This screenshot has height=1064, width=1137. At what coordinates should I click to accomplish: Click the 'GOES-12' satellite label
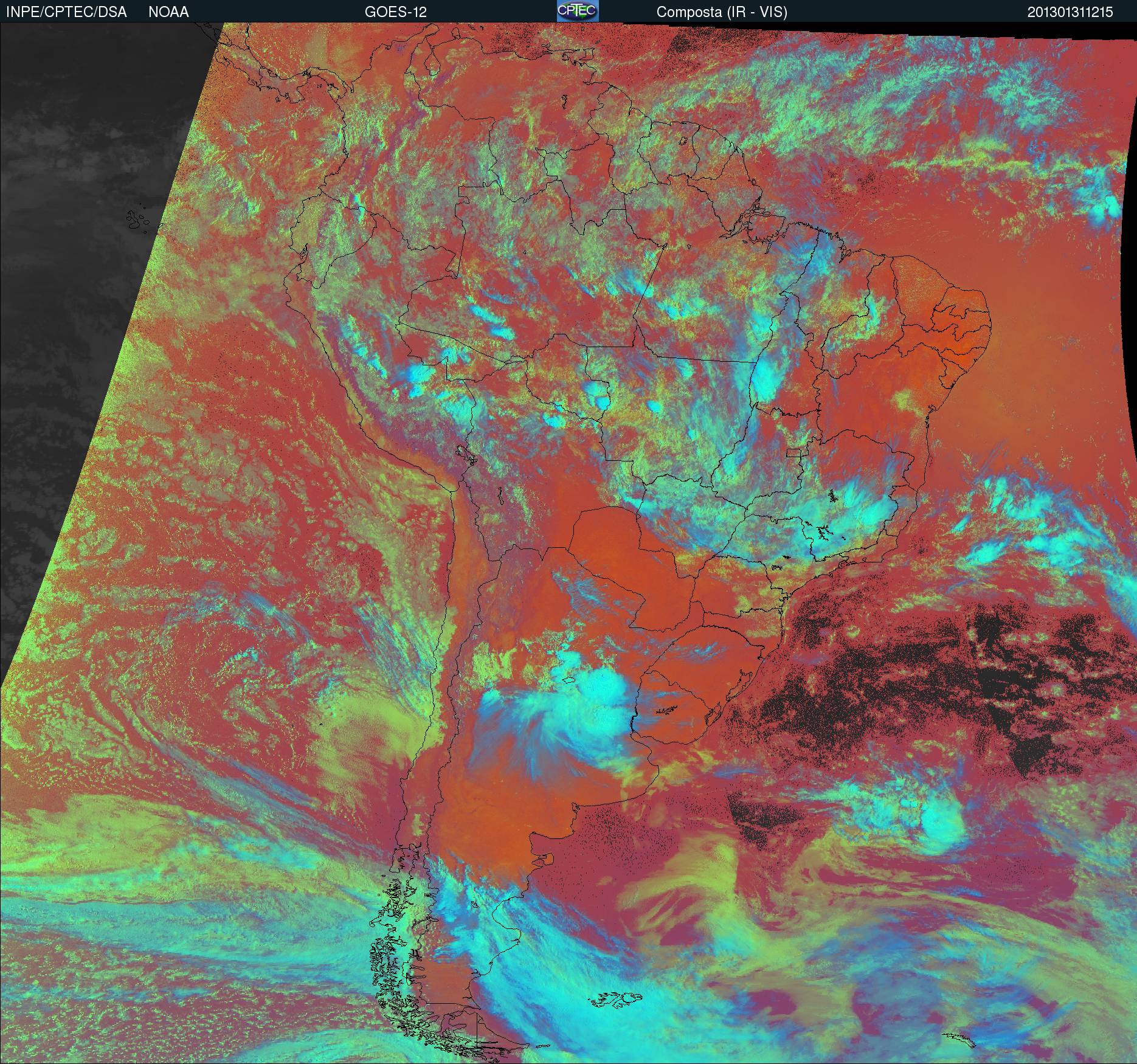pyautogui.click(x=395, y=12)
